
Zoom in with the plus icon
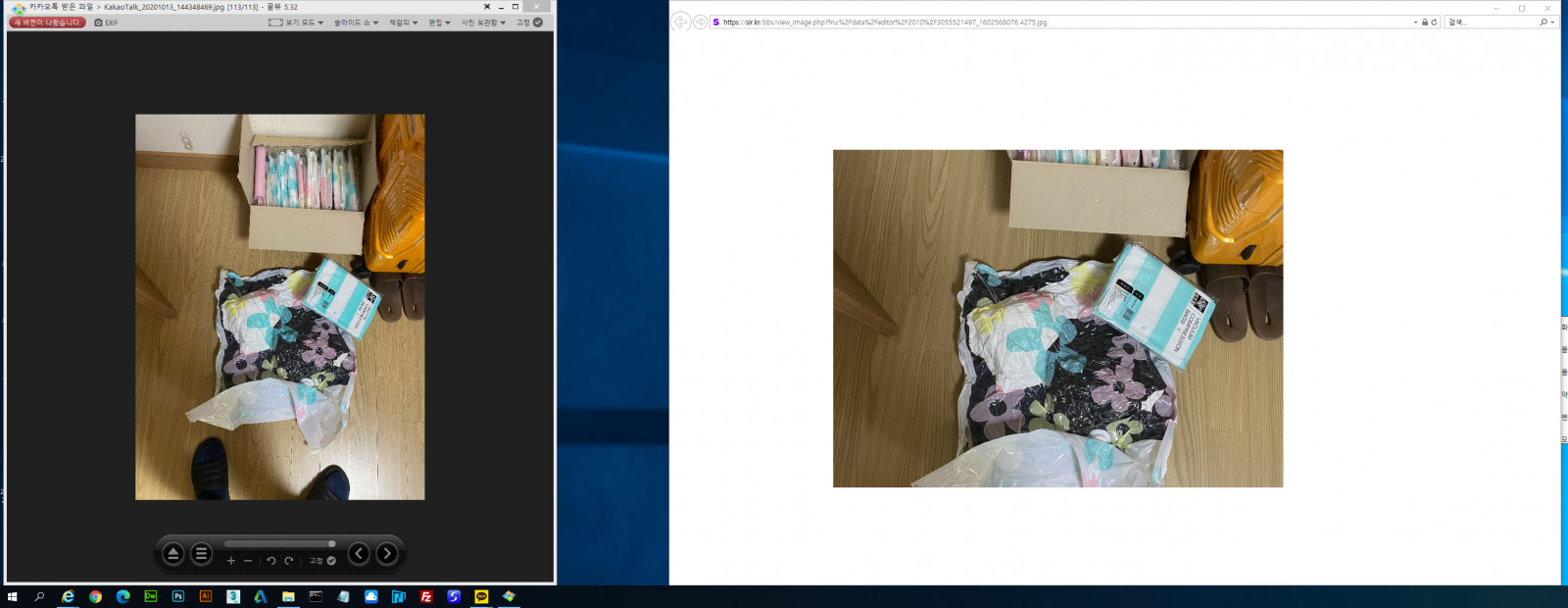(x=231, y=561)
